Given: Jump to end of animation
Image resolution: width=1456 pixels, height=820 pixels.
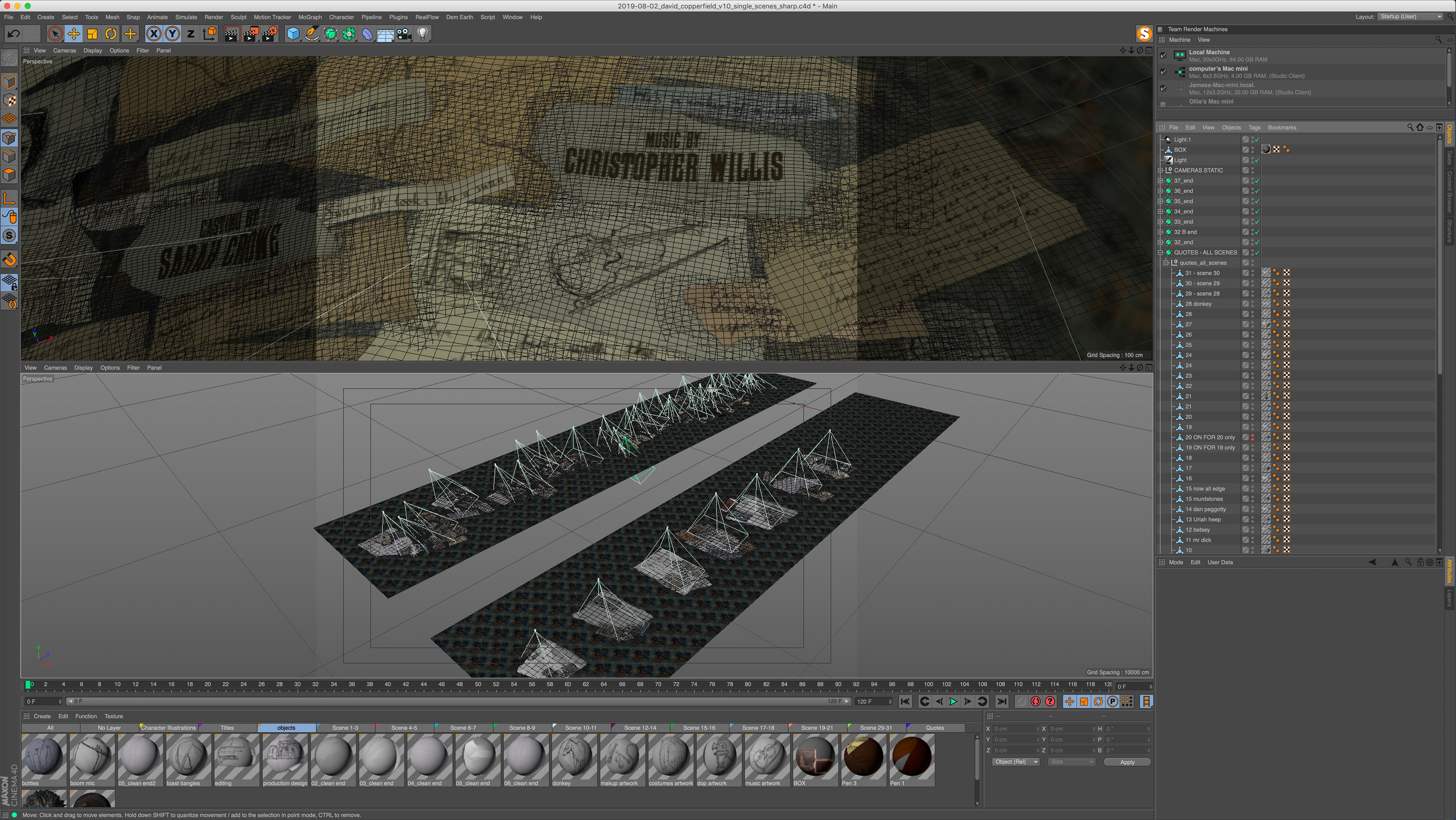Looking at the screenshot, I should coord(1001,701).
